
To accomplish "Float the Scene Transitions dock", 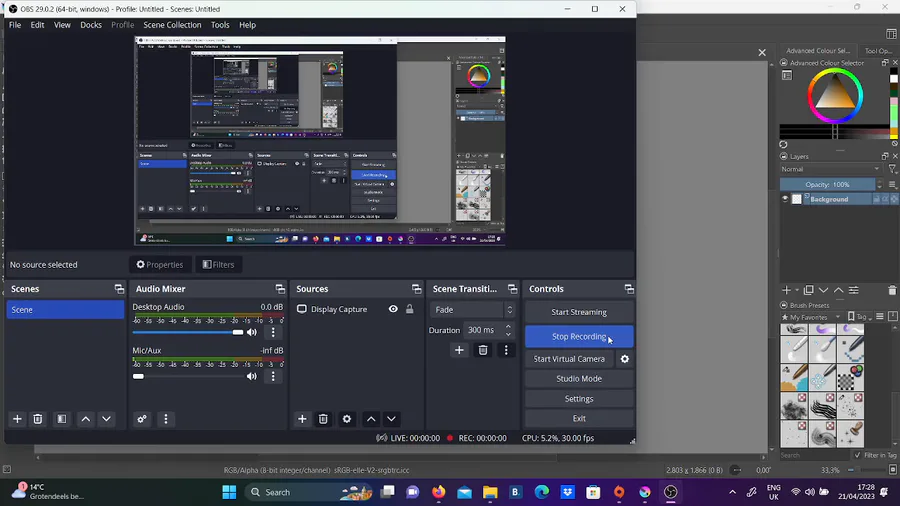I will pyautogui.click(x=512, y=289).
